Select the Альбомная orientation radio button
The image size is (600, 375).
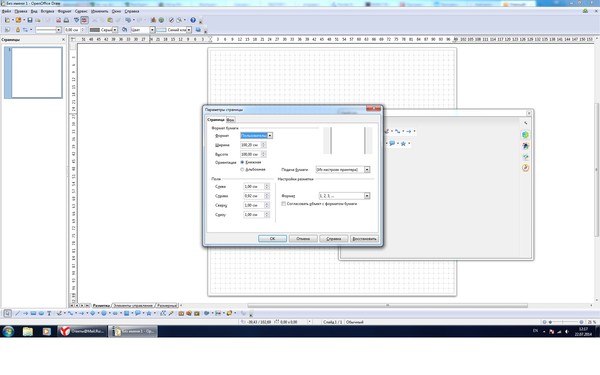point(242,169)
